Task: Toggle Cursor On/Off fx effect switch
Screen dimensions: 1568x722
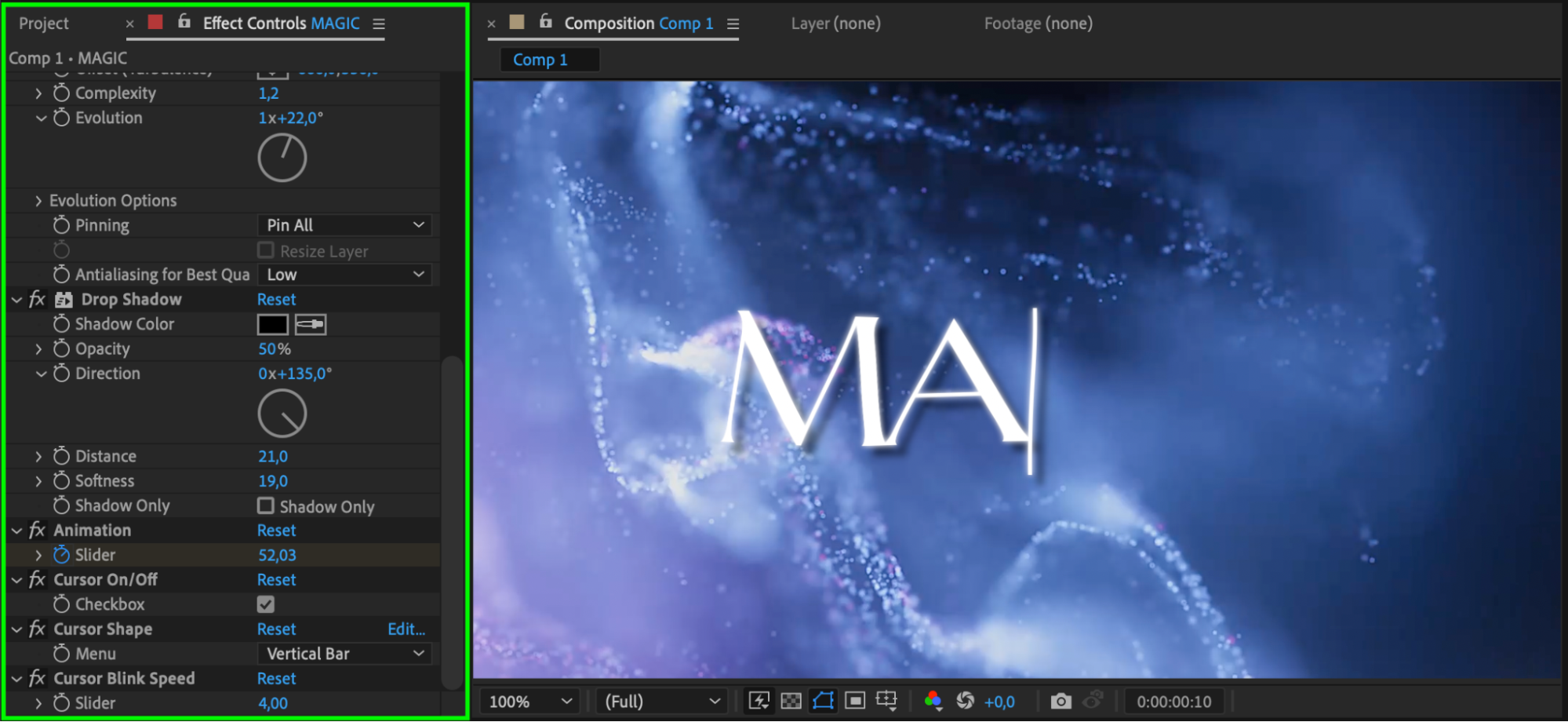Action: (37, 580)
